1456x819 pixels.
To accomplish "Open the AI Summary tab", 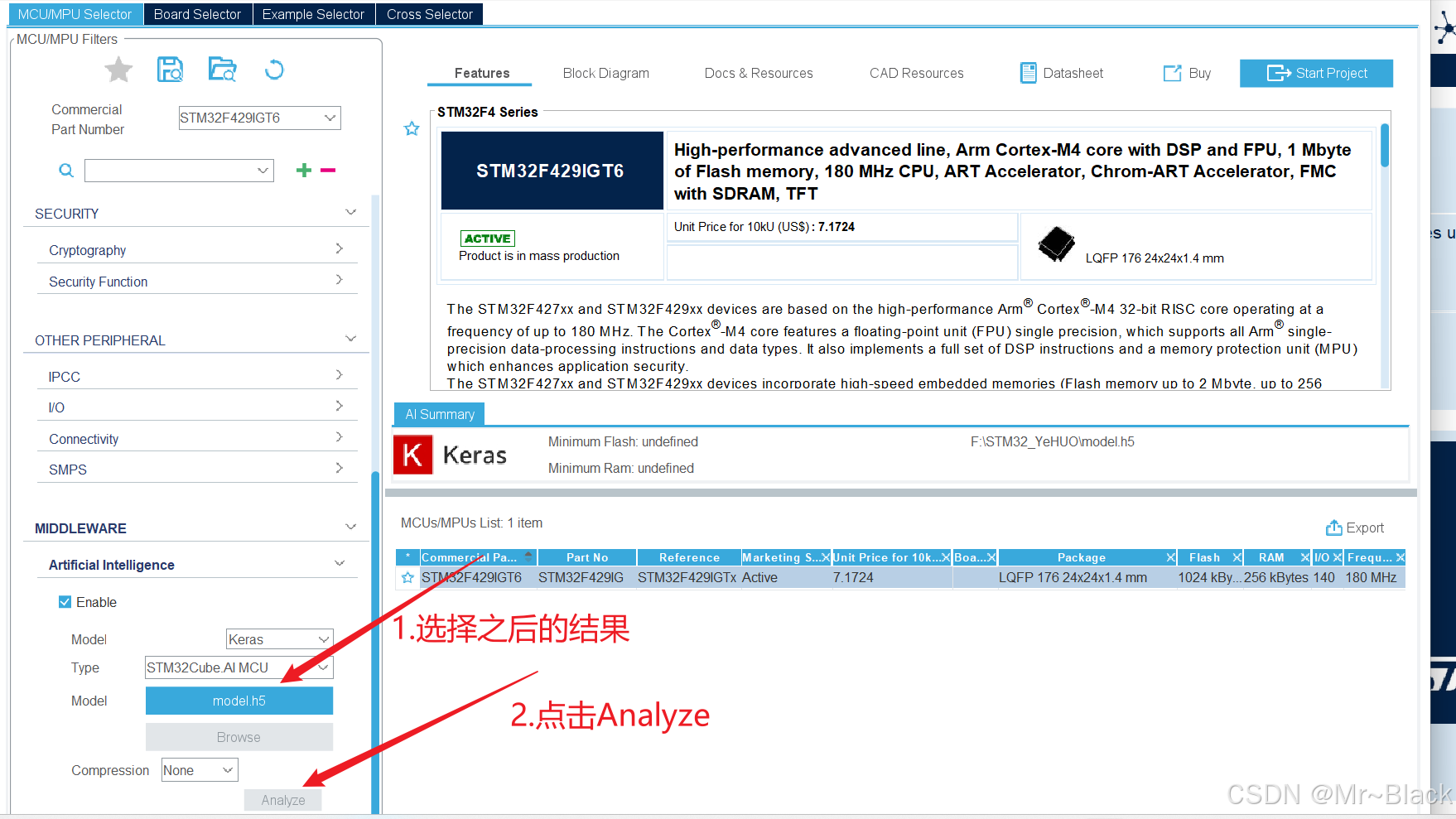I will (439, 414).
